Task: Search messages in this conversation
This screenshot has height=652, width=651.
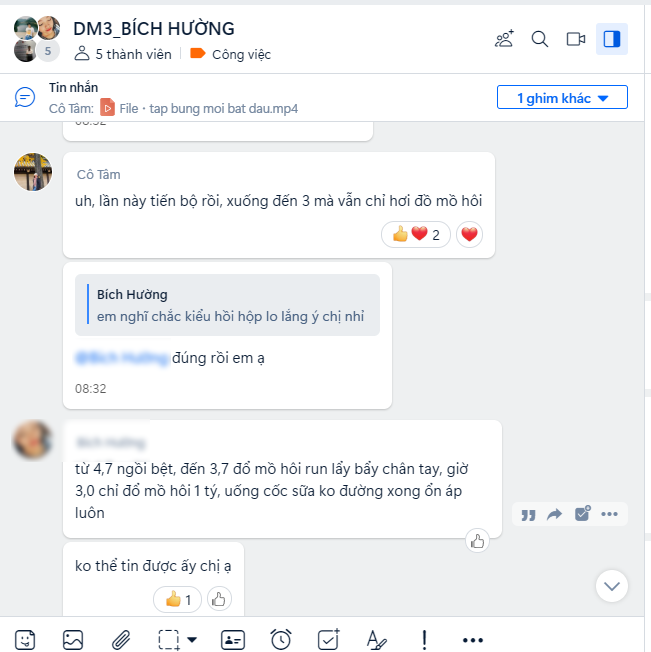Action: pyautogui.click(x=540, y=39)
